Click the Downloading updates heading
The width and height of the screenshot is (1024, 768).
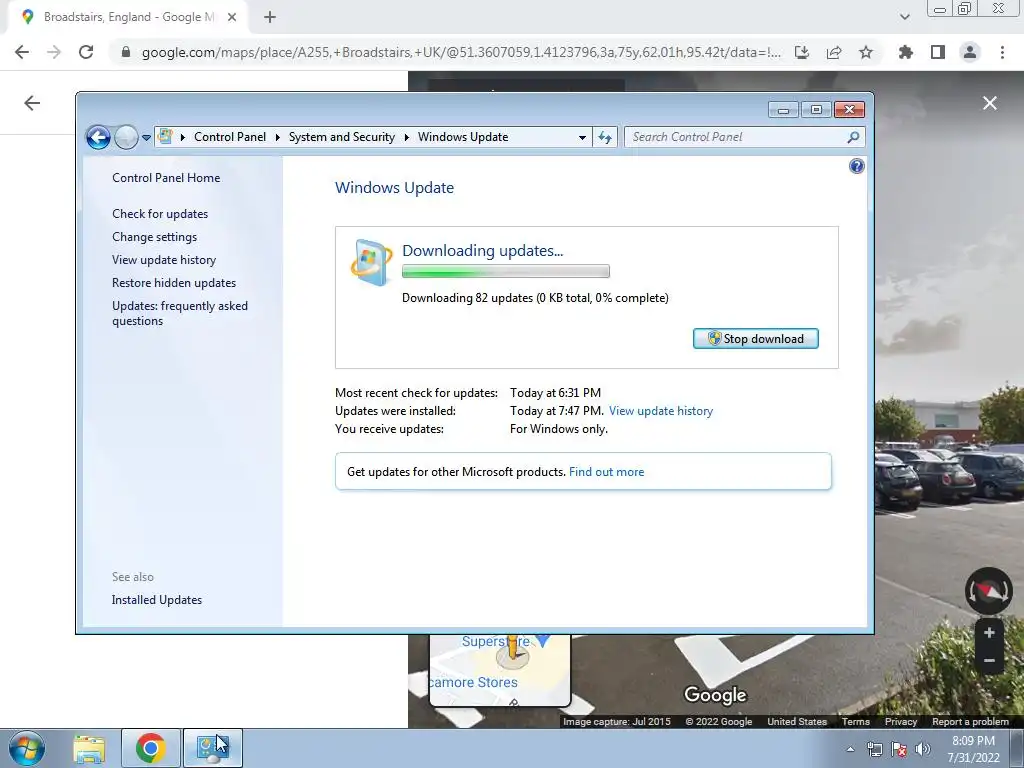(483, 251)
